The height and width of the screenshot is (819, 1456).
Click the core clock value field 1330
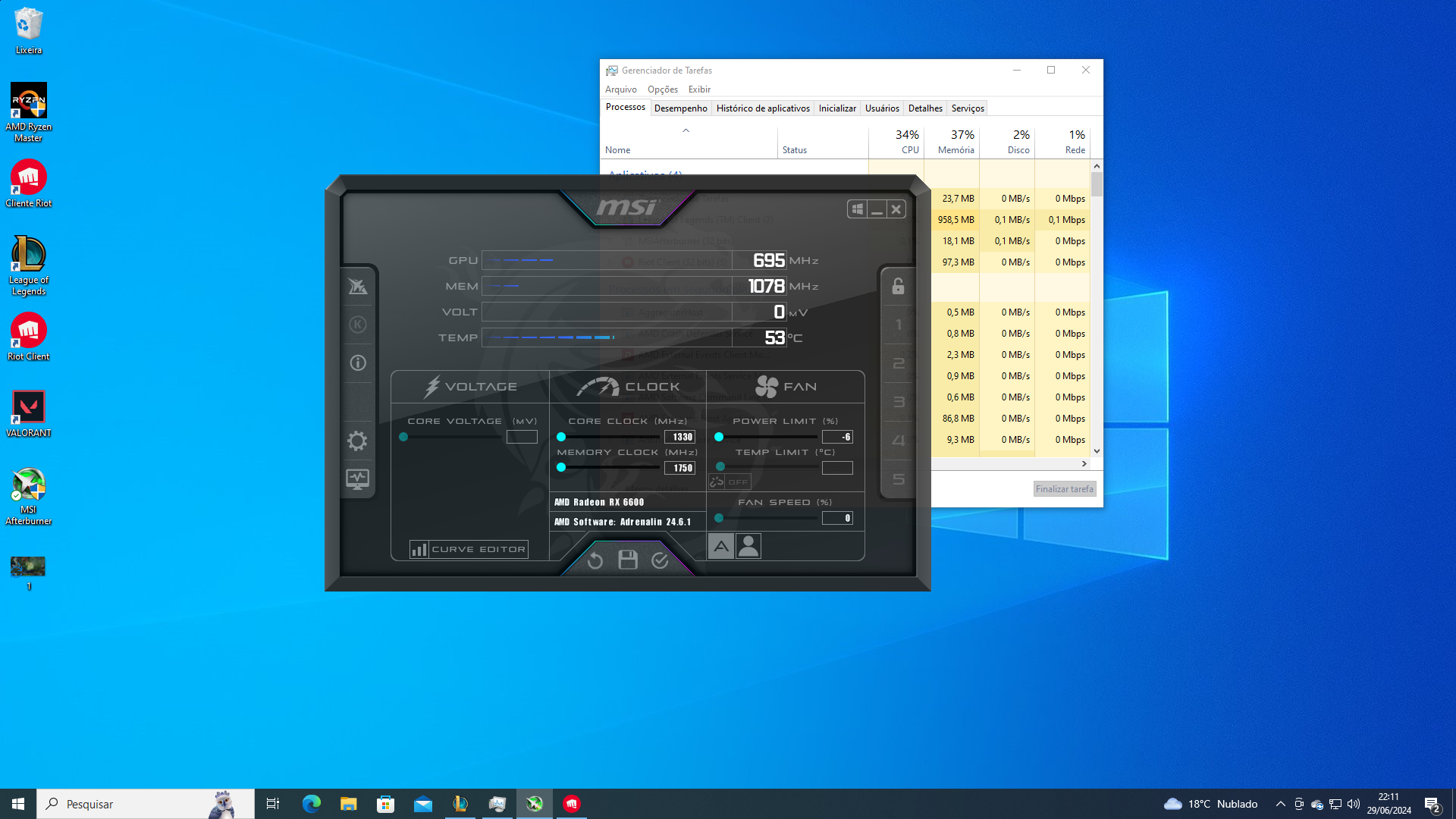[680, 437]
